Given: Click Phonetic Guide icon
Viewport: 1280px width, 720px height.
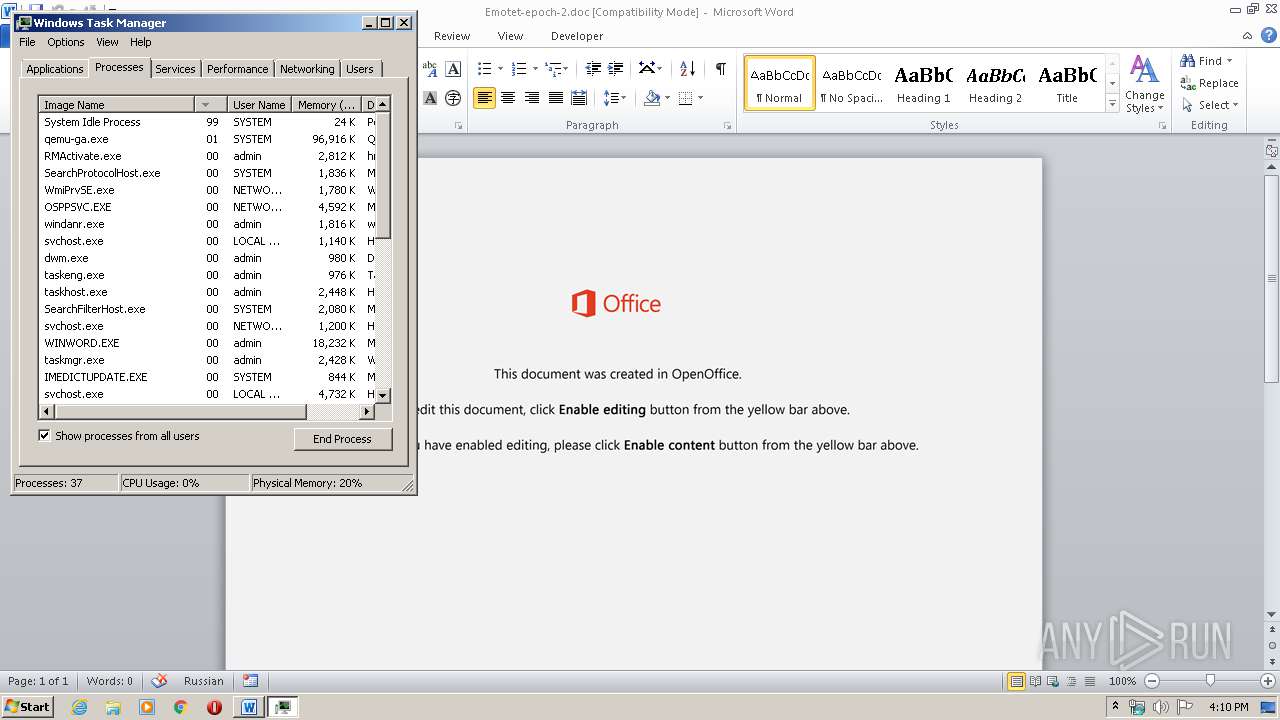Looking at the screenshot, I should click(430, 69).
